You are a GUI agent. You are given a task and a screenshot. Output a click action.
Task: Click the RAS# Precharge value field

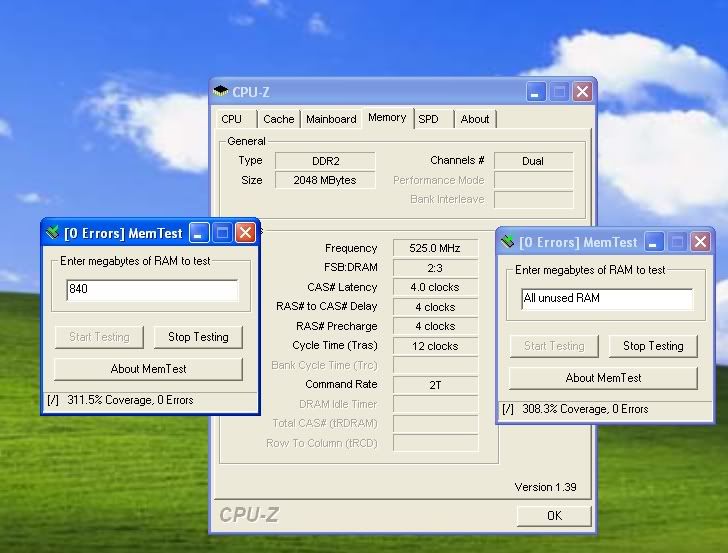436,326
